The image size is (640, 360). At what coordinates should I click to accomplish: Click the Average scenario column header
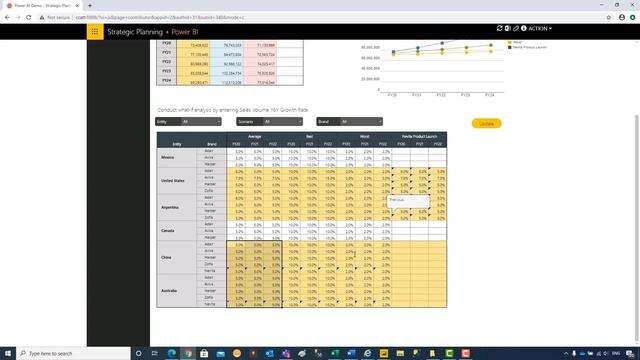coord(254,137)
